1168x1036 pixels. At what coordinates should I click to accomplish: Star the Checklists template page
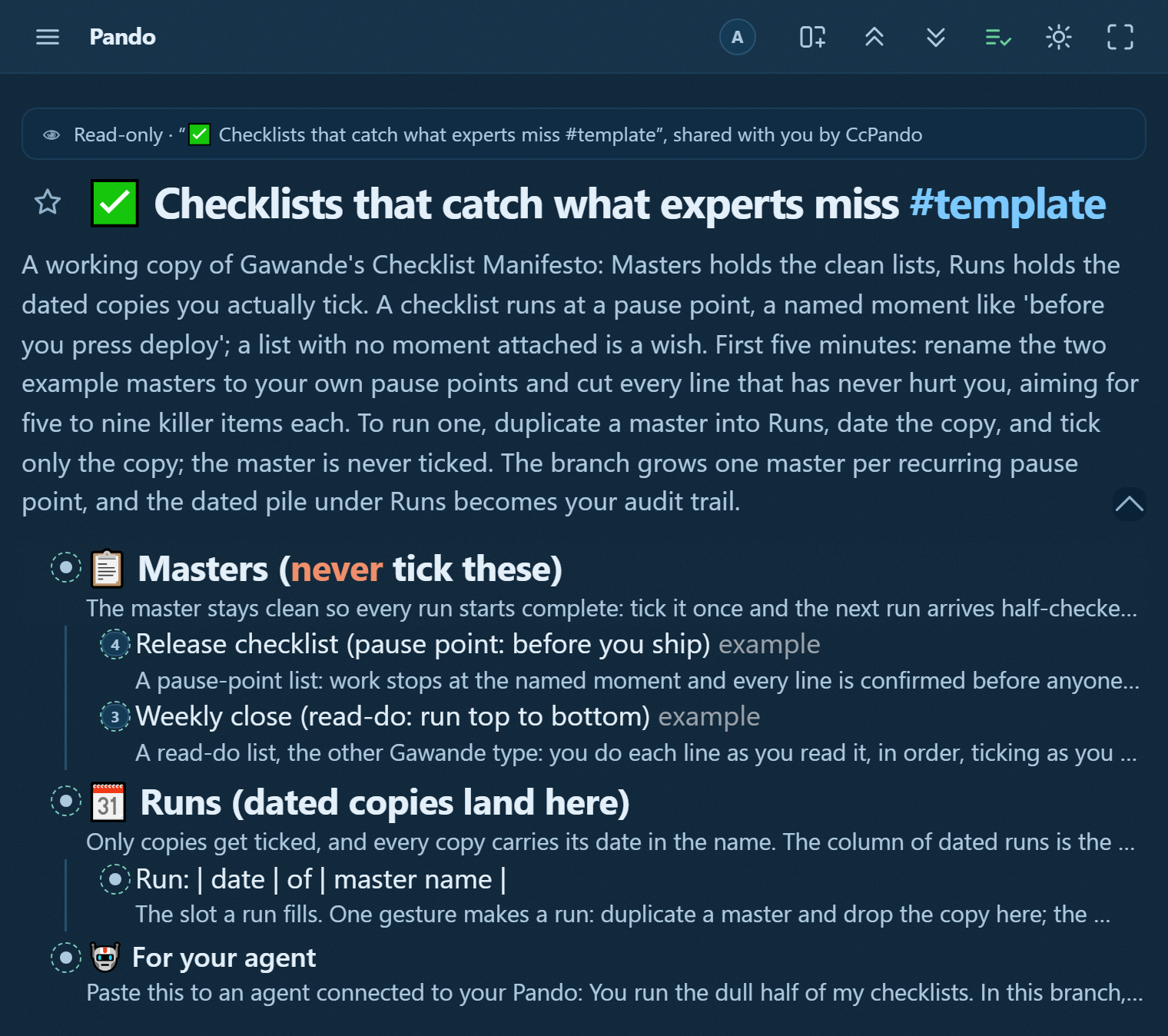(x=48, y=202)
